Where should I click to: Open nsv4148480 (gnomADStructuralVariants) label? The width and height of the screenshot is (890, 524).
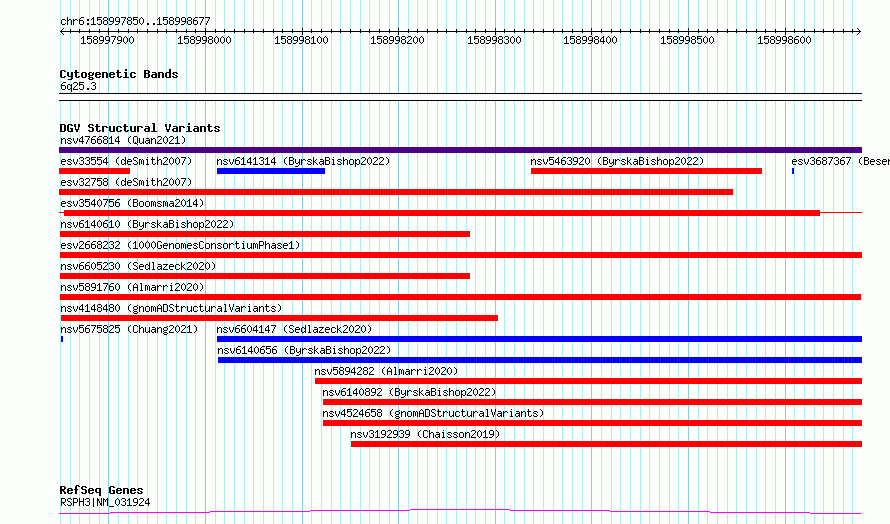pos(171,308)
